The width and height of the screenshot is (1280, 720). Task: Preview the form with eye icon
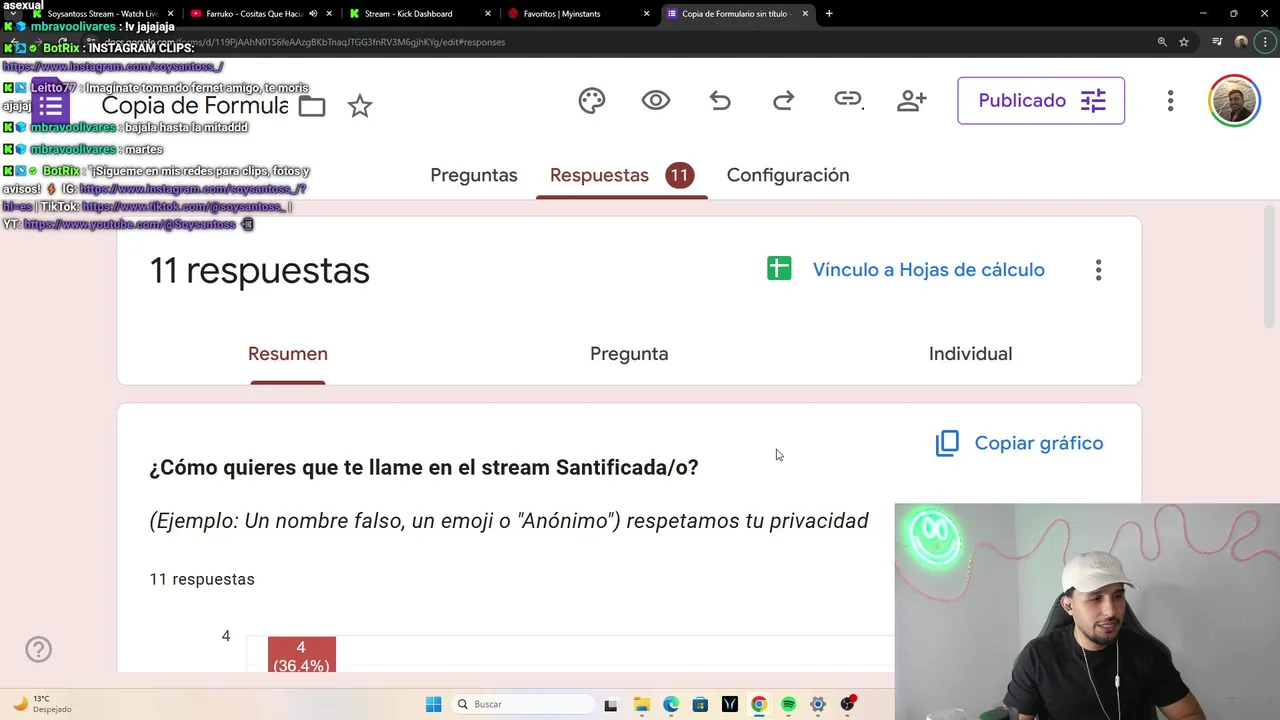coord(656,100)
